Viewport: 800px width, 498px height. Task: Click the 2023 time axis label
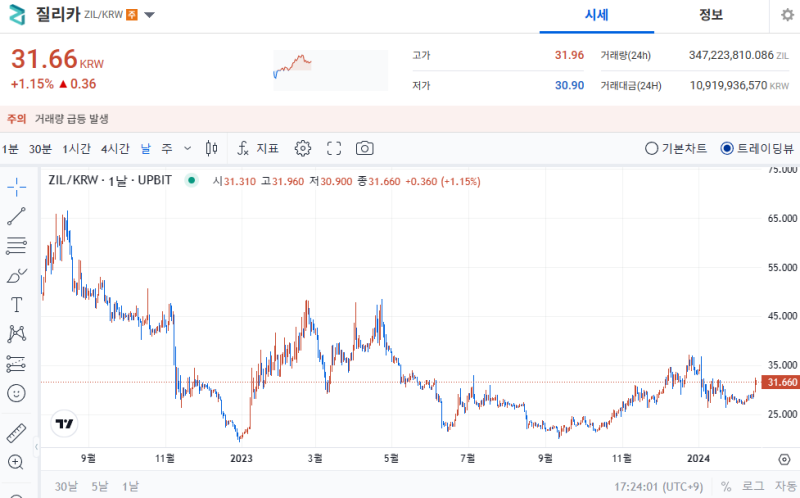[x=241, y=458]
